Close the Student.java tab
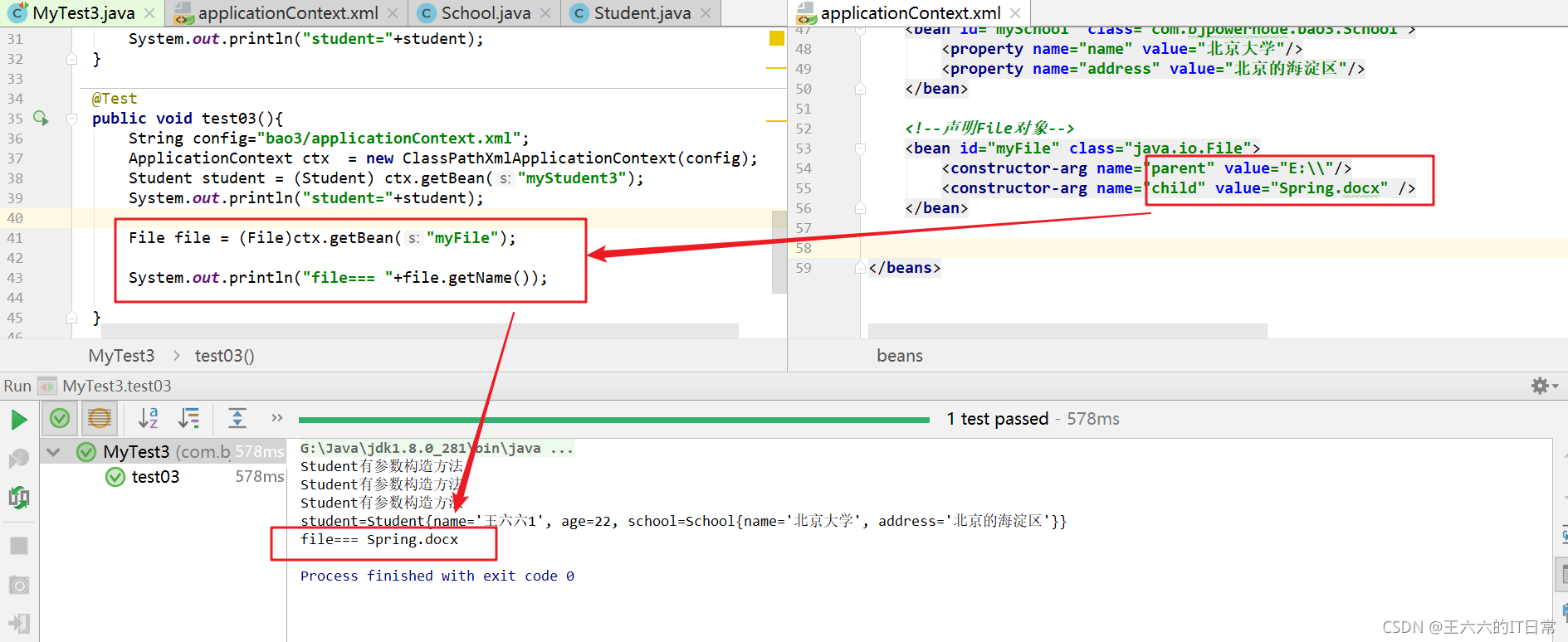Image resolution: width=1568 pixels, height=642 pixels. [706, 13]
